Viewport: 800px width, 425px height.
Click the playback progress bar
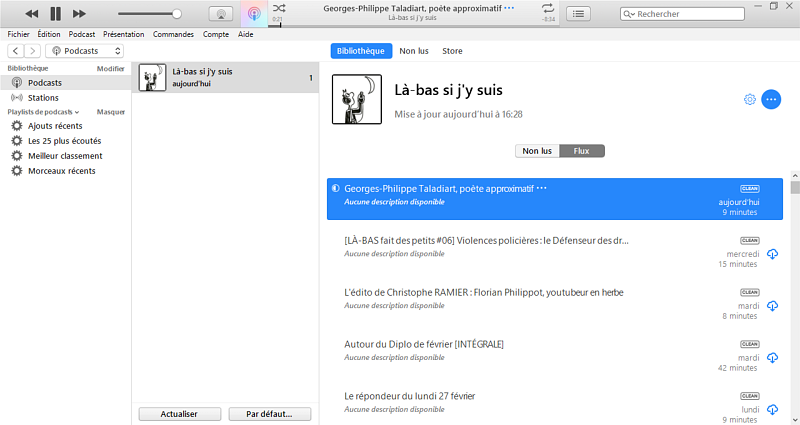point(412,25)
